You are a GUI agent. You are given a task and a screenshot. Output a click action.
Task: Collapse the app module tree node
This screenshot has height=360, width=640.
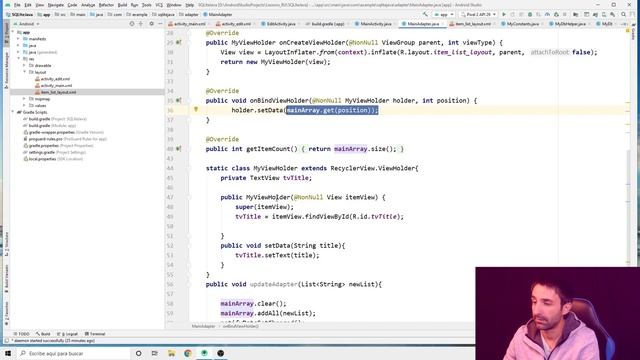(13, 32)
